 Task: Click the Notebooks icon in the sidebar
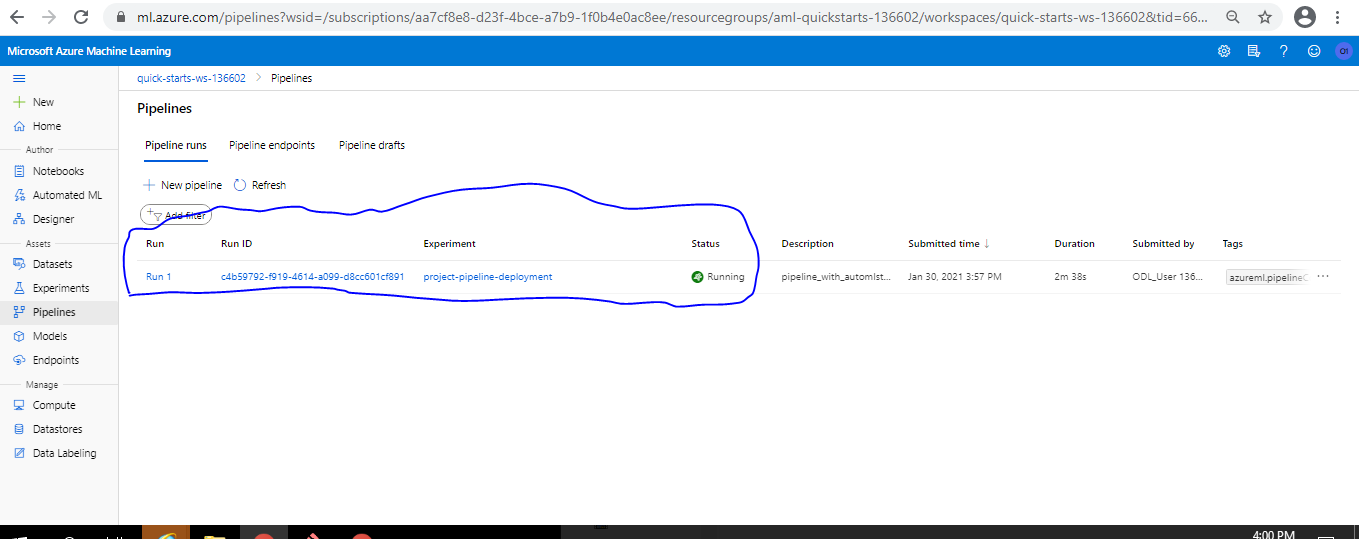coord(19,171)
